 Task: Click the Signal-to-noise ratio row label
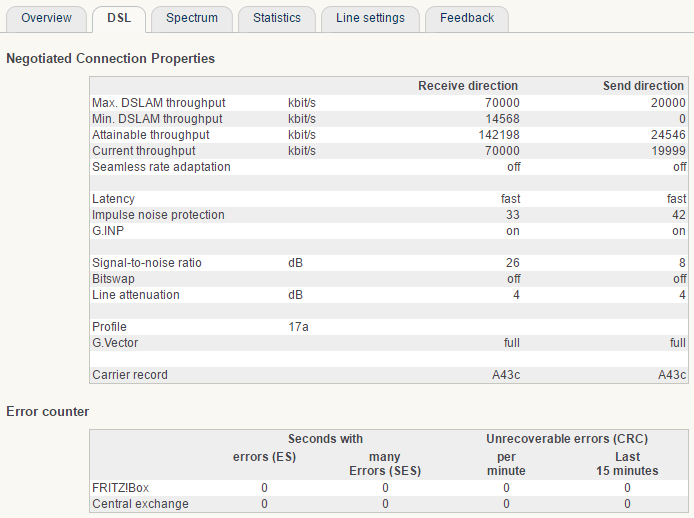146,263
